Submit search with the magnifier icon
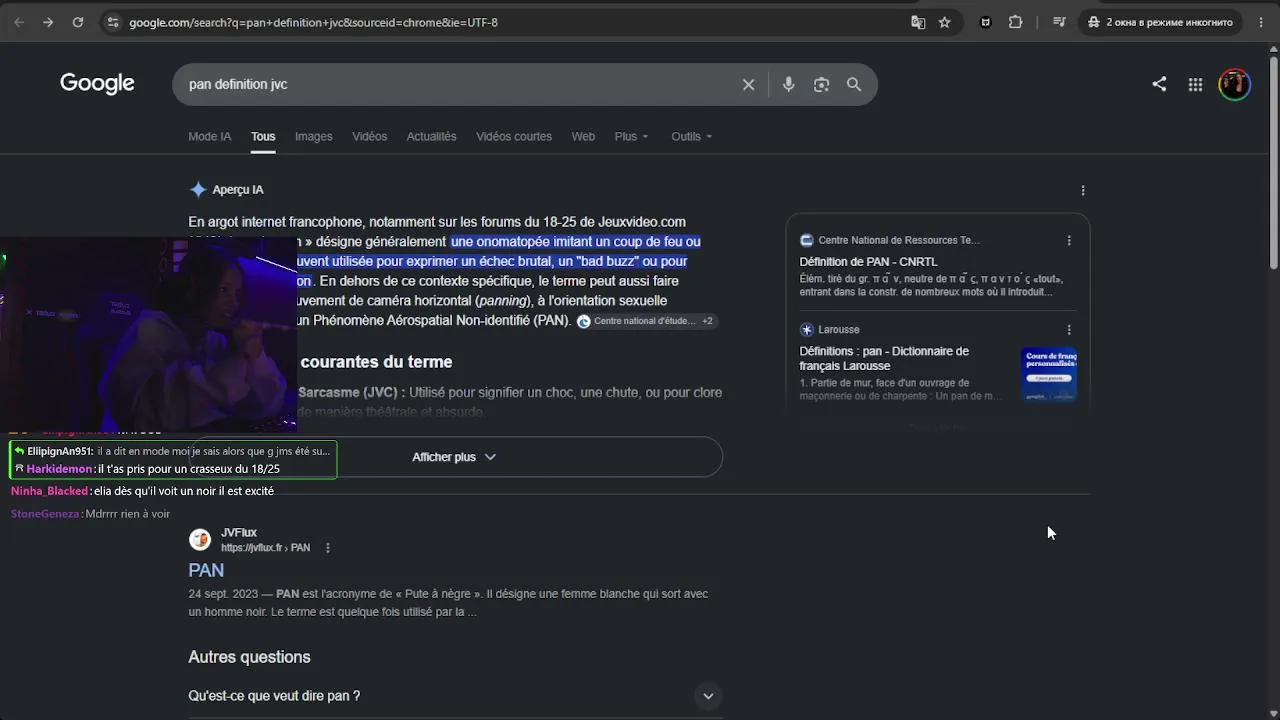The height and width of the screenshot is (720, 1280). (854, 85)
